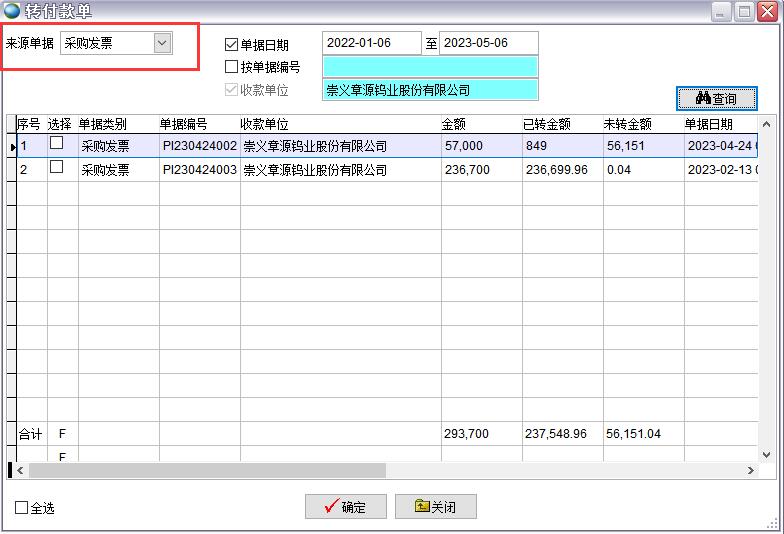784x534 pixels.
Task: Click the start date field 2022-01-06
Action: 371,43
